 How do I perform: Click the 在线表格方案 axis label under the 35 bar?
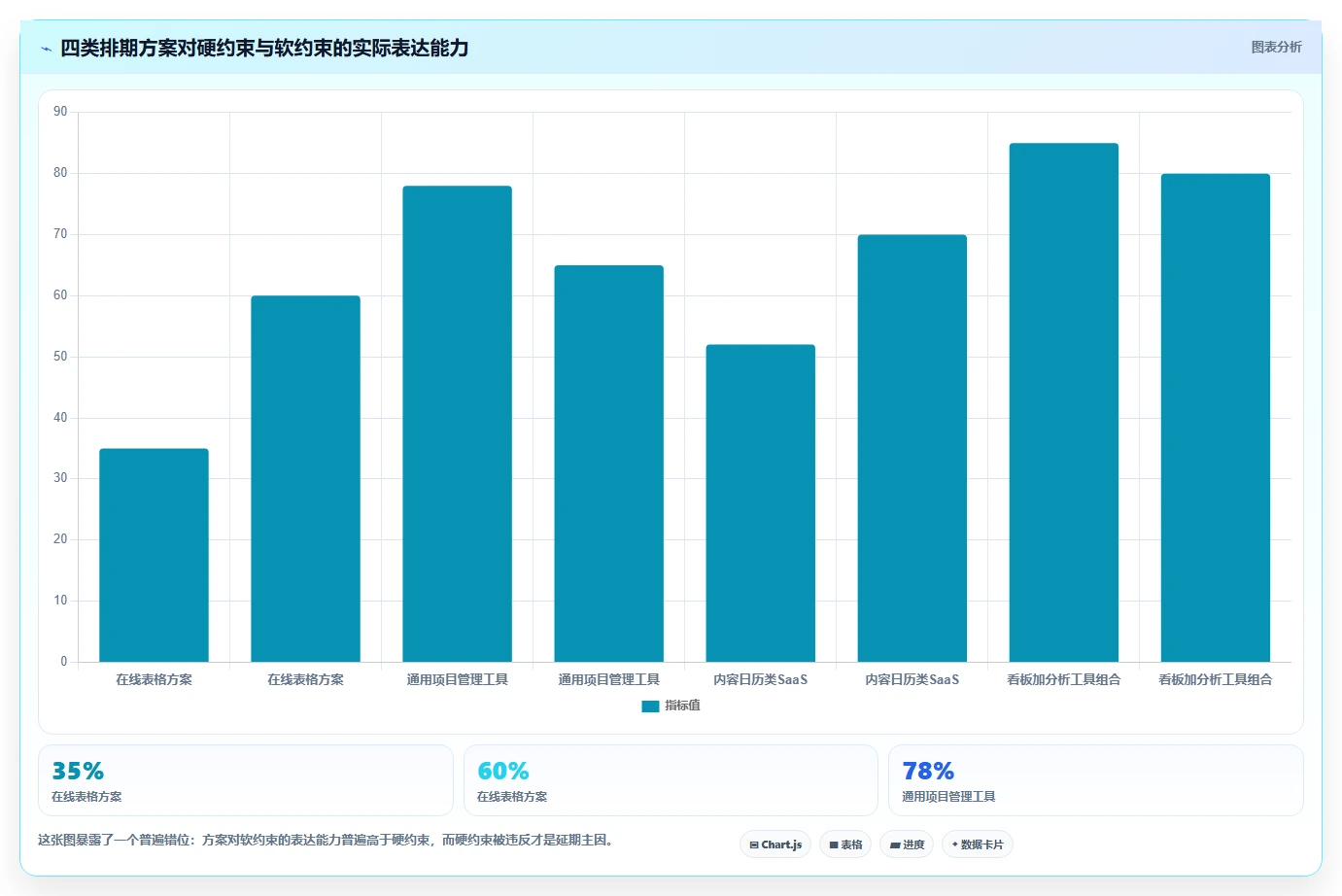(154, 679)
